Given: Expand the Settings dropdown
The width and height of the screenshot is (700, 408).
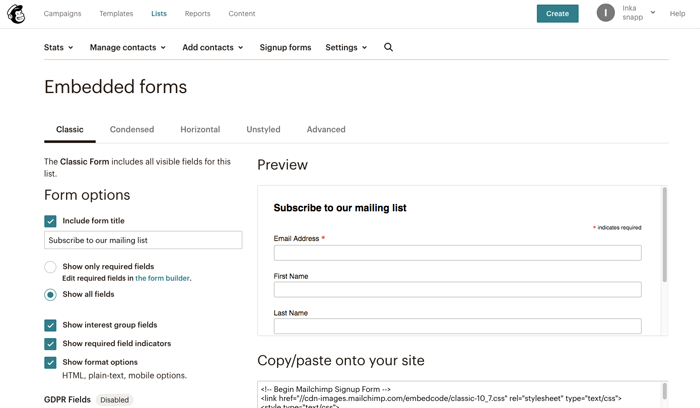Looking at the screenshot, I should coord(346,47).
